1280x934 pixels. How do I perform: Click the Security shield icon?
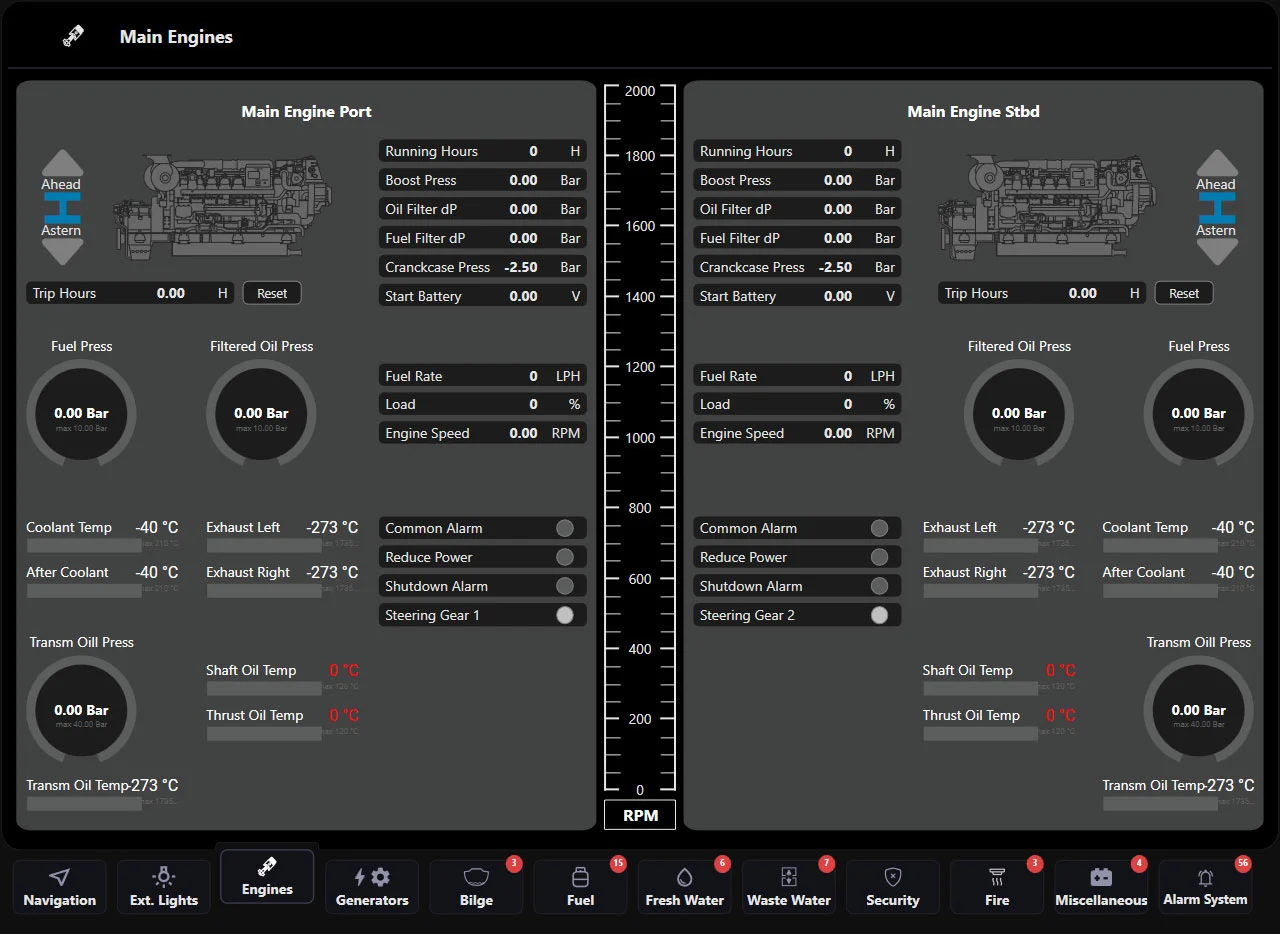pyautogui.click(x=893, y=877)
